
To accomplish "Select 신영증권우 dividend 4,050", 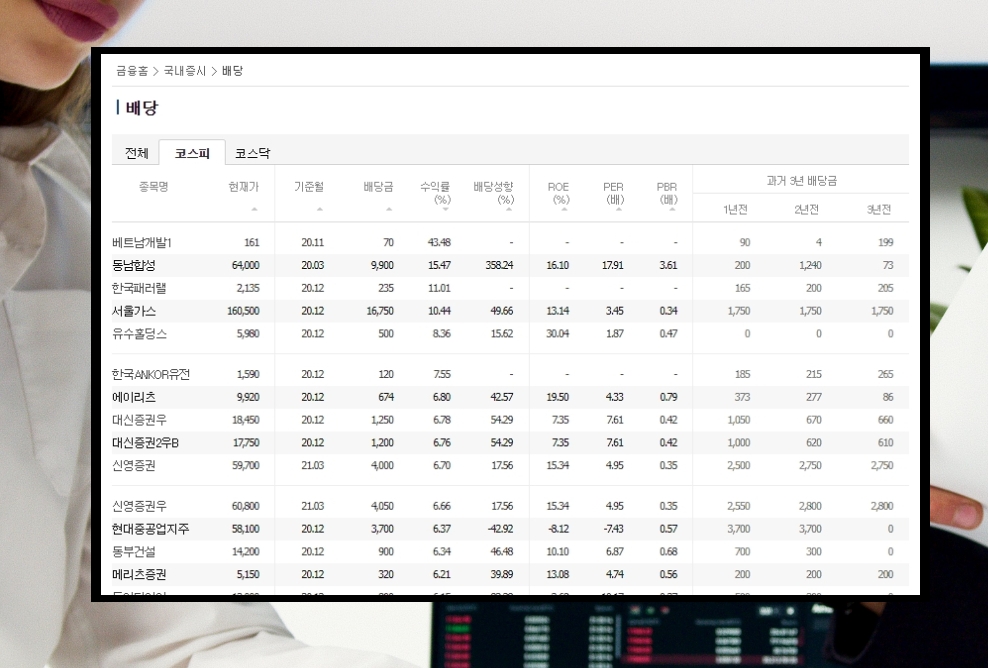I will (x=382, y=506).
